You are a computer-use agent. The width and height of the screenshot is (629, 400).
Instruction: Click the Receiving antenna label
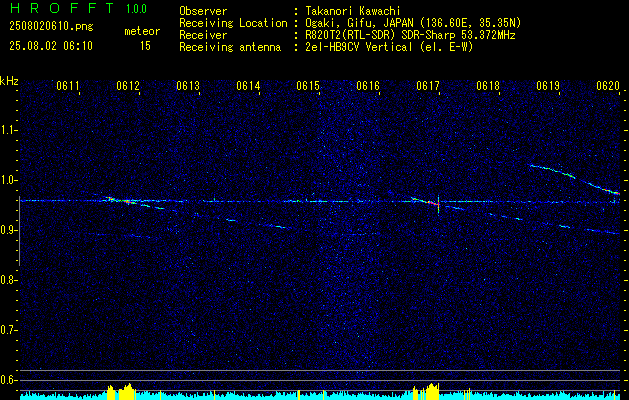click(230, 47)
